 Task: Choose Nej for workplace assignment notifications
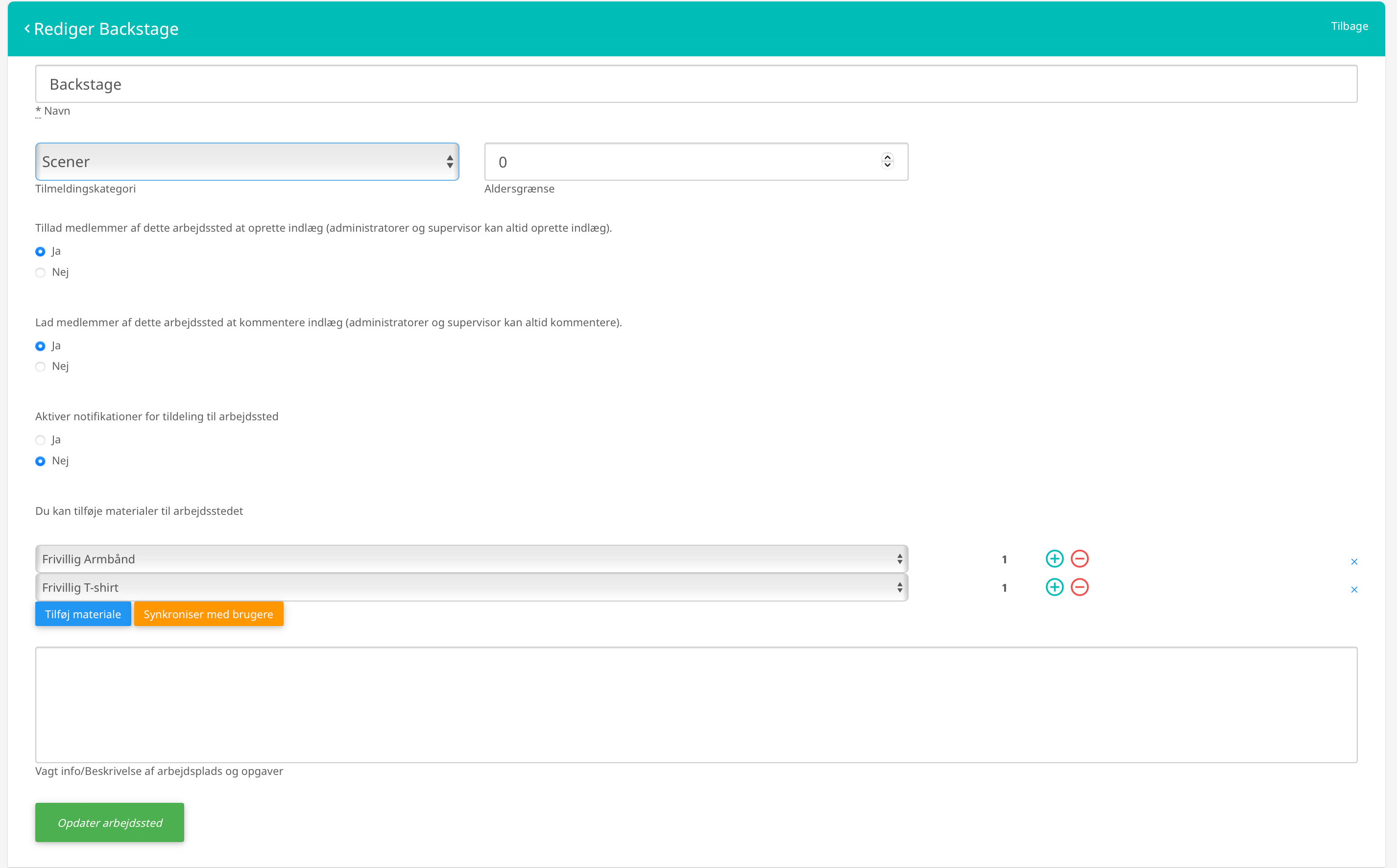pos(40,461)
